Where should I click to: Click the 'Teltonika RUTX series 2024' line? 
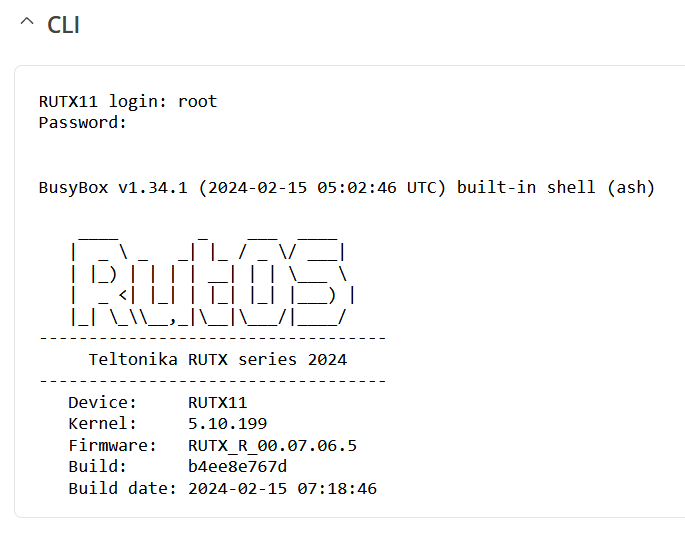pyautogui.click(x=218, y=359)
